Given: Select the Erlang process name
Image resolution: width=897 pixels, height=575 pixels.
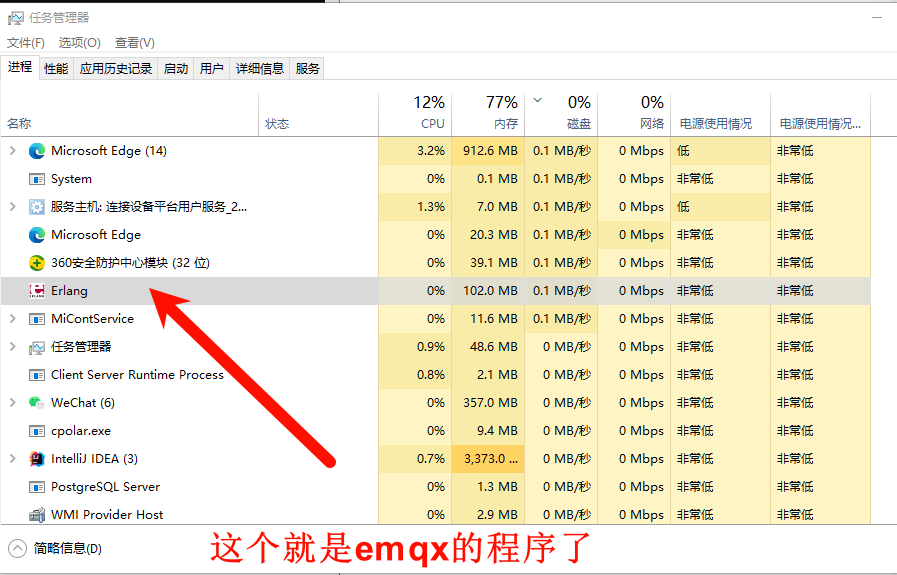Looking at the screenshot, I should tap(69, 291).
